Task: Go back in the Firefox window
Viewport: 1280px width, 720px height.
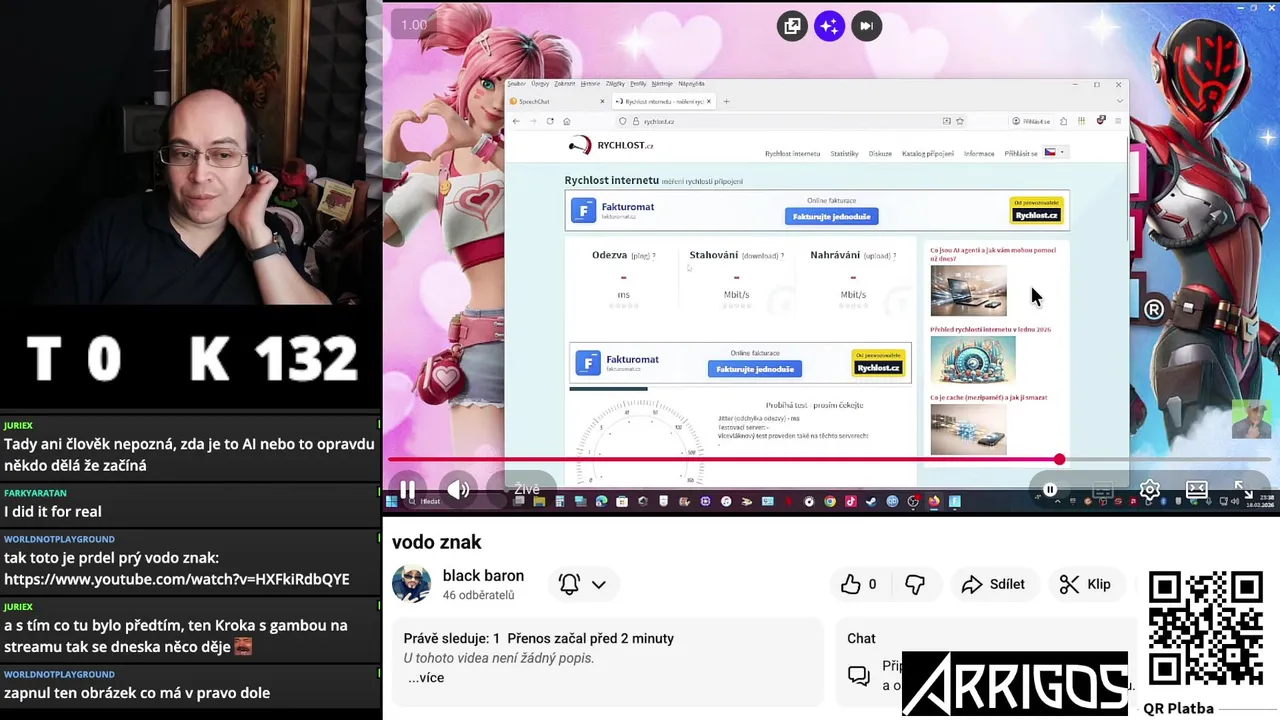Action: click(x=516, y=121)
